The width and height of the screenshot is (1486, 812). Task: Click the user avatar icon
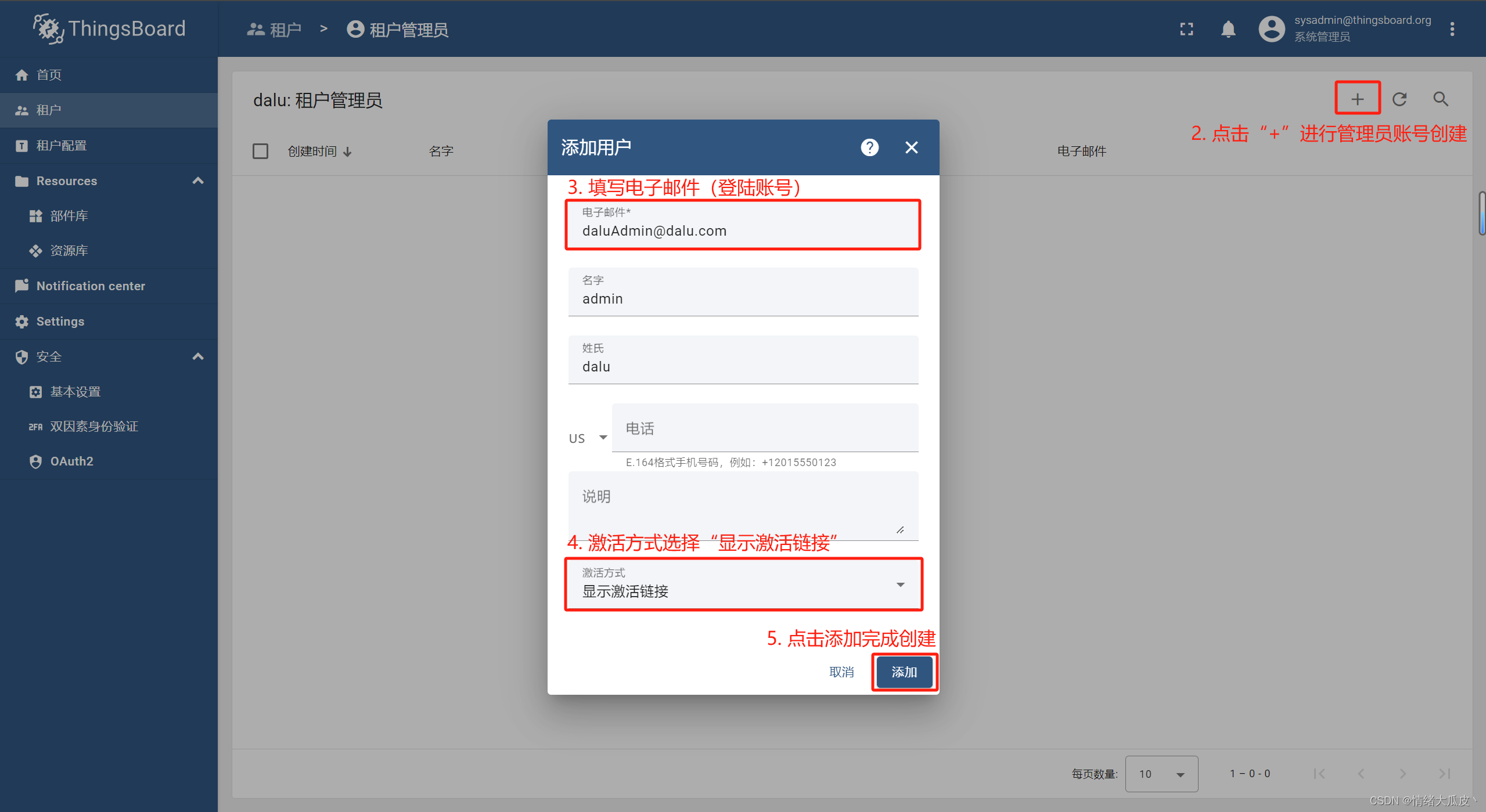tap(1272, 29)
